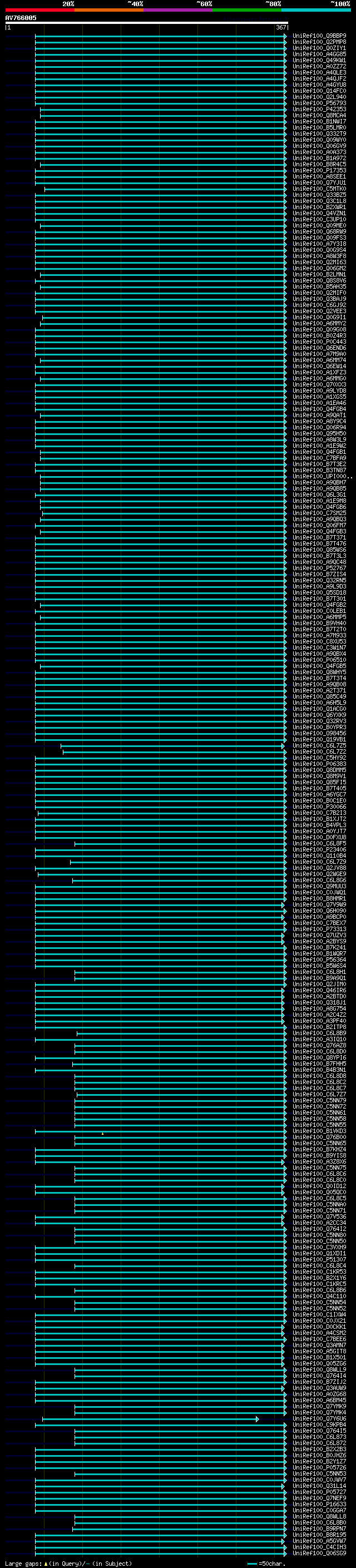Select the UniRef100_P05727 label

coord(319,1492)
